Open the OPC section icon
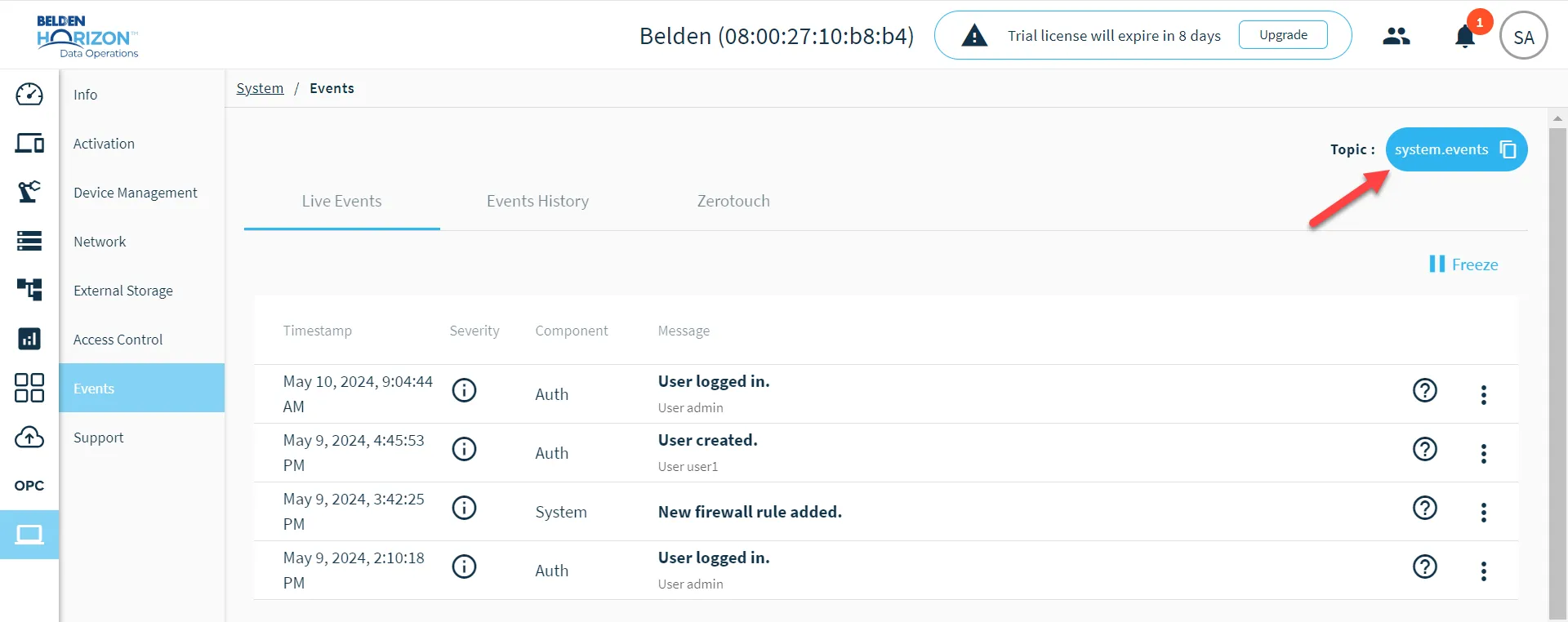1568x622 pixels. (29, 486)
